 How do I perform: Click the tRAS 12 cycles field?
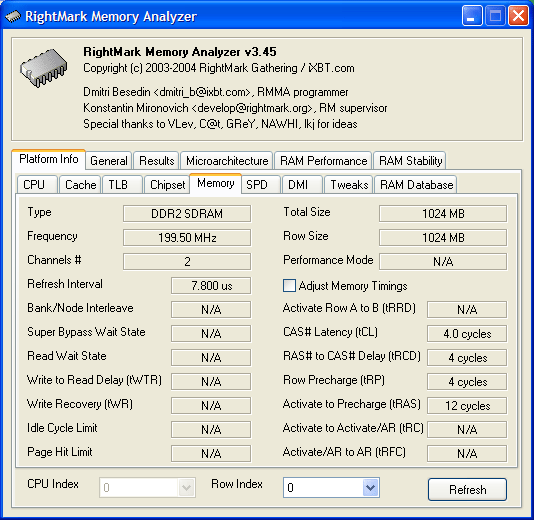point(467,405)
